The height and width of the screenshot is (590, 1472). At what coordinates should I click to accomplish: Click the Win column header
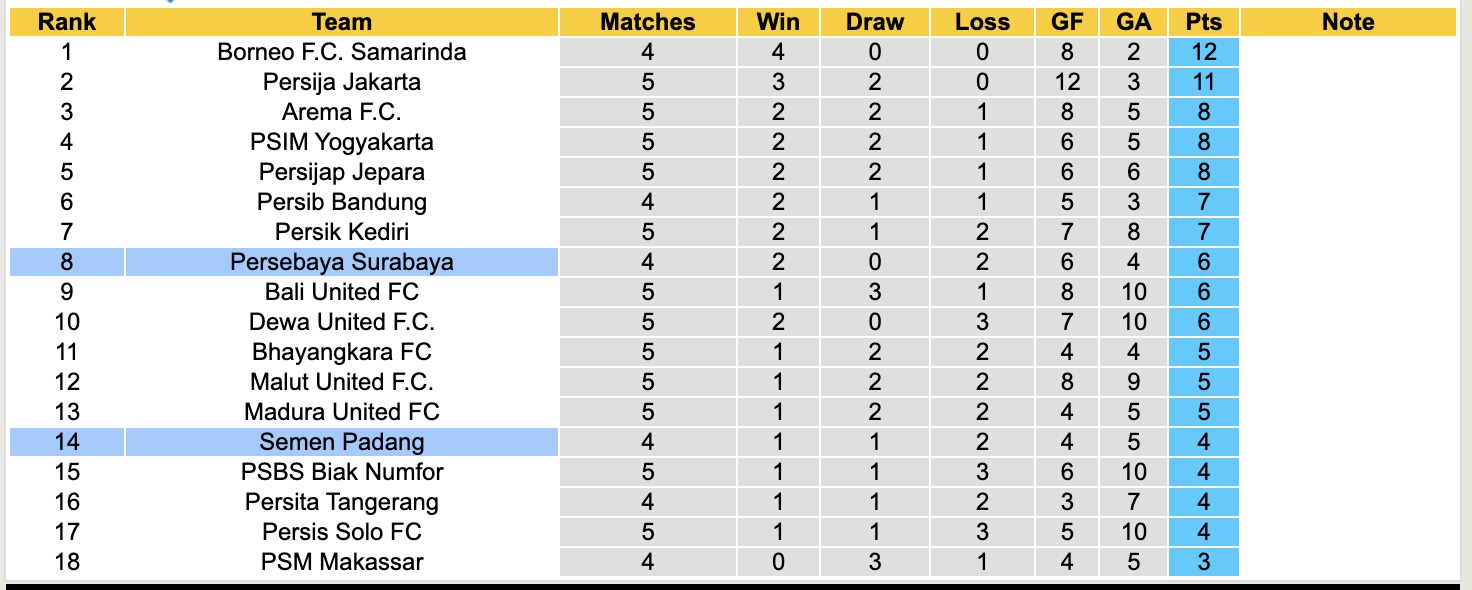tap(778, 22)
